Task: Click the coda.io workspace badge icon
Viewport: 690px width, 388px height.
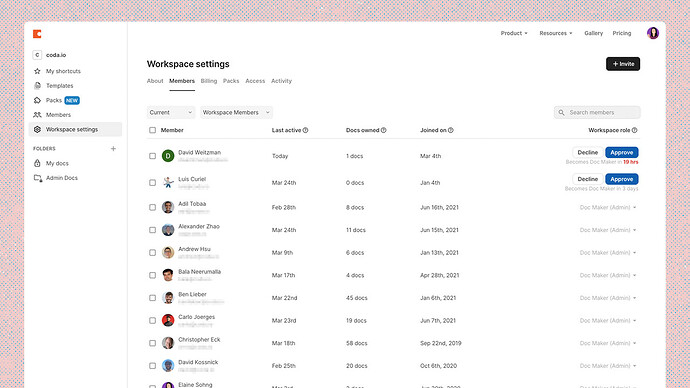Action: pyautogui.click(x=37, y=55)
